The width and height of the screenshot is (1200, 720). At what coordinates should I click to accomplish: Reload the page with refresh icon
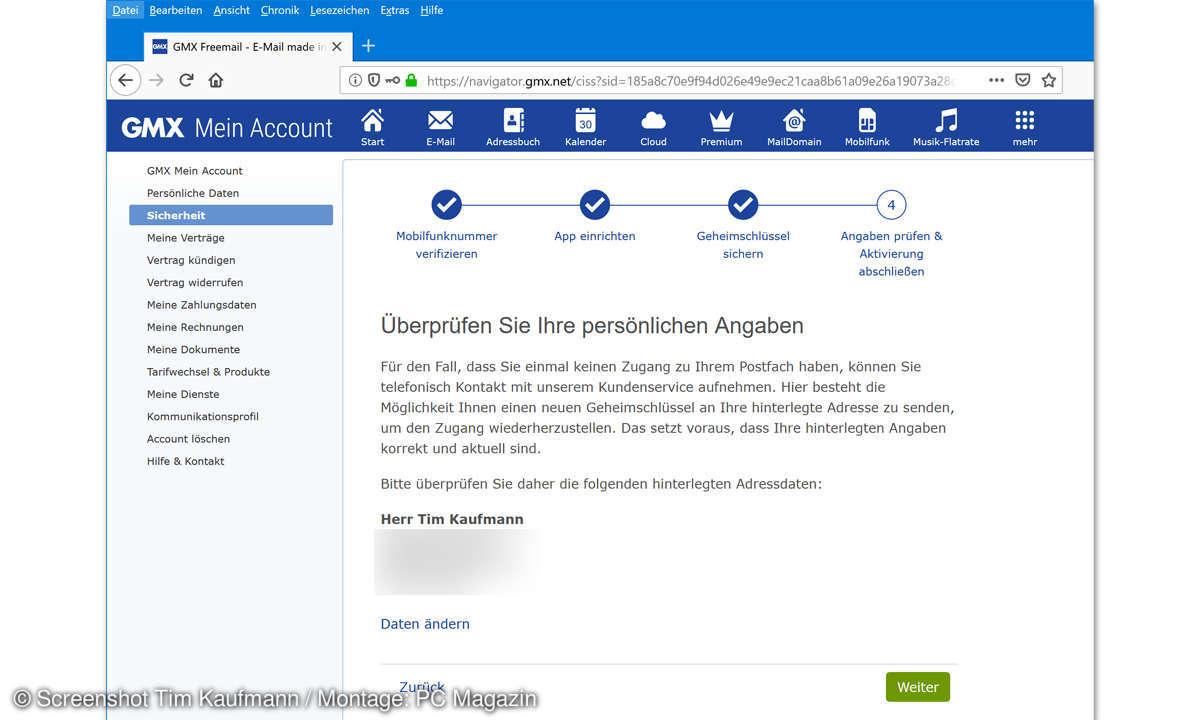[x=186, y=80]
